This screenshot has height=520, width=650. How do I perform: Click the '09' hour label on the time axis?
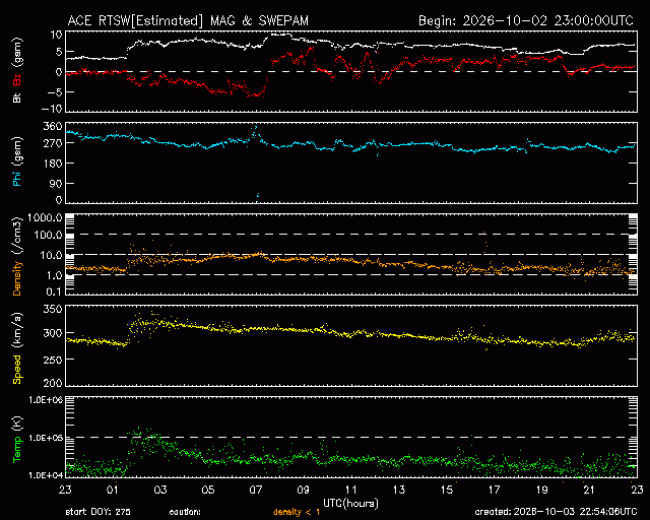[x=303, y=490]
